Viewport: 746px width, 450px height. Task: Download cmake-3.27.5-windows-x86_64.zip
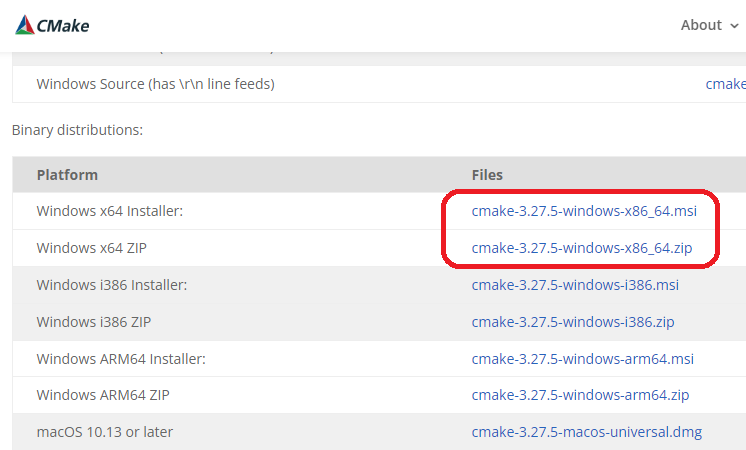(x=581, y=248)
